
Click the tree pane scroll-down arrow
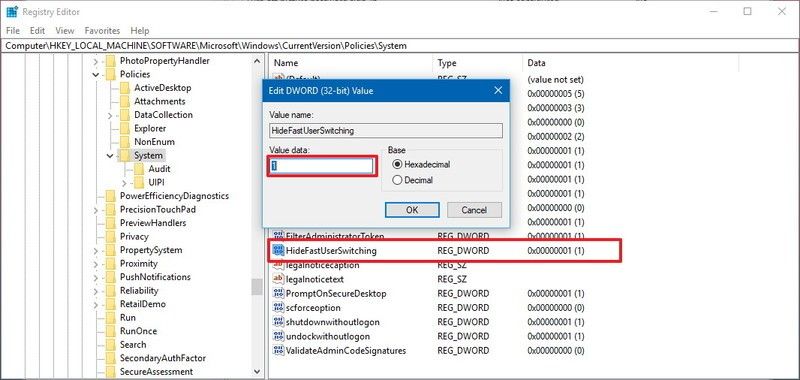(x=257, y=372)
